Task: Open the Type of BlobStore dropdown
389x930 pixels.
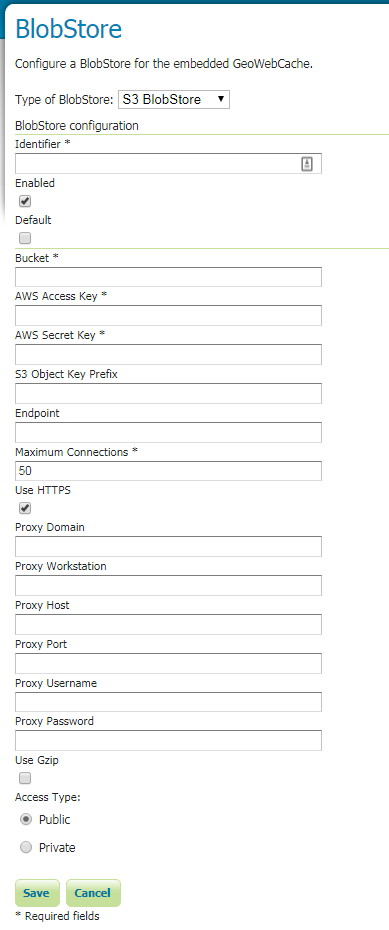Action: point(174,100)
